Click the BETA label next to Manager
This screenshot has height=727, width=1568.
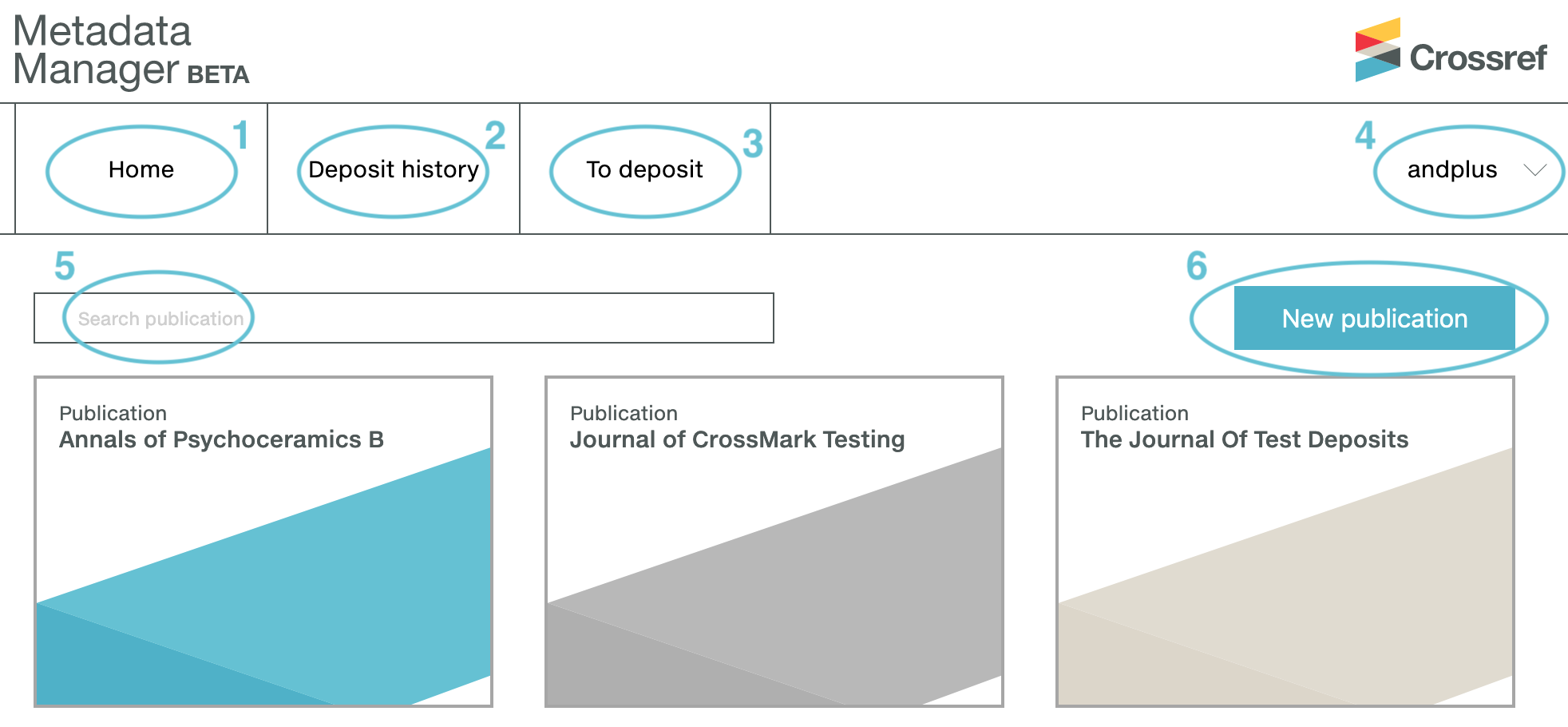pyautogui.click(x=218, y=76)
